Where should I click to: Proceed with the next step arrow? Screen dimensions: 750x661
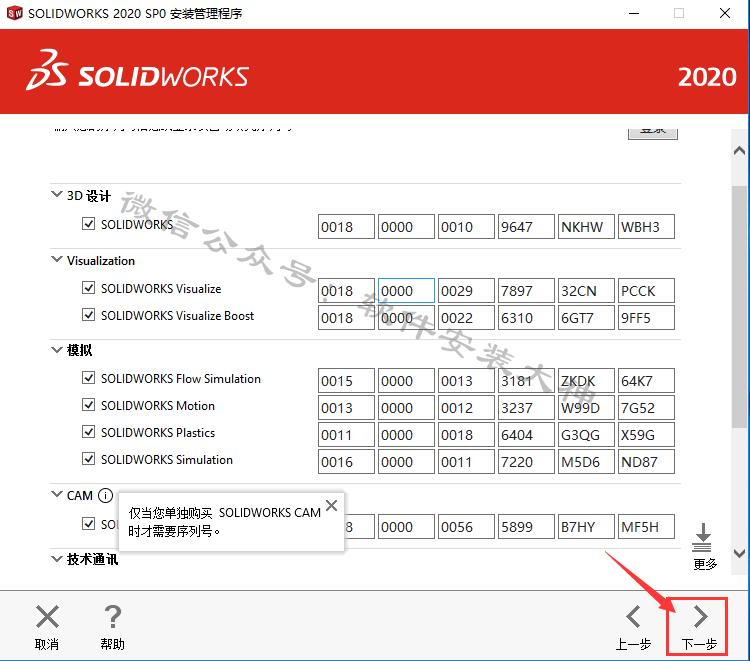point(700,617)
